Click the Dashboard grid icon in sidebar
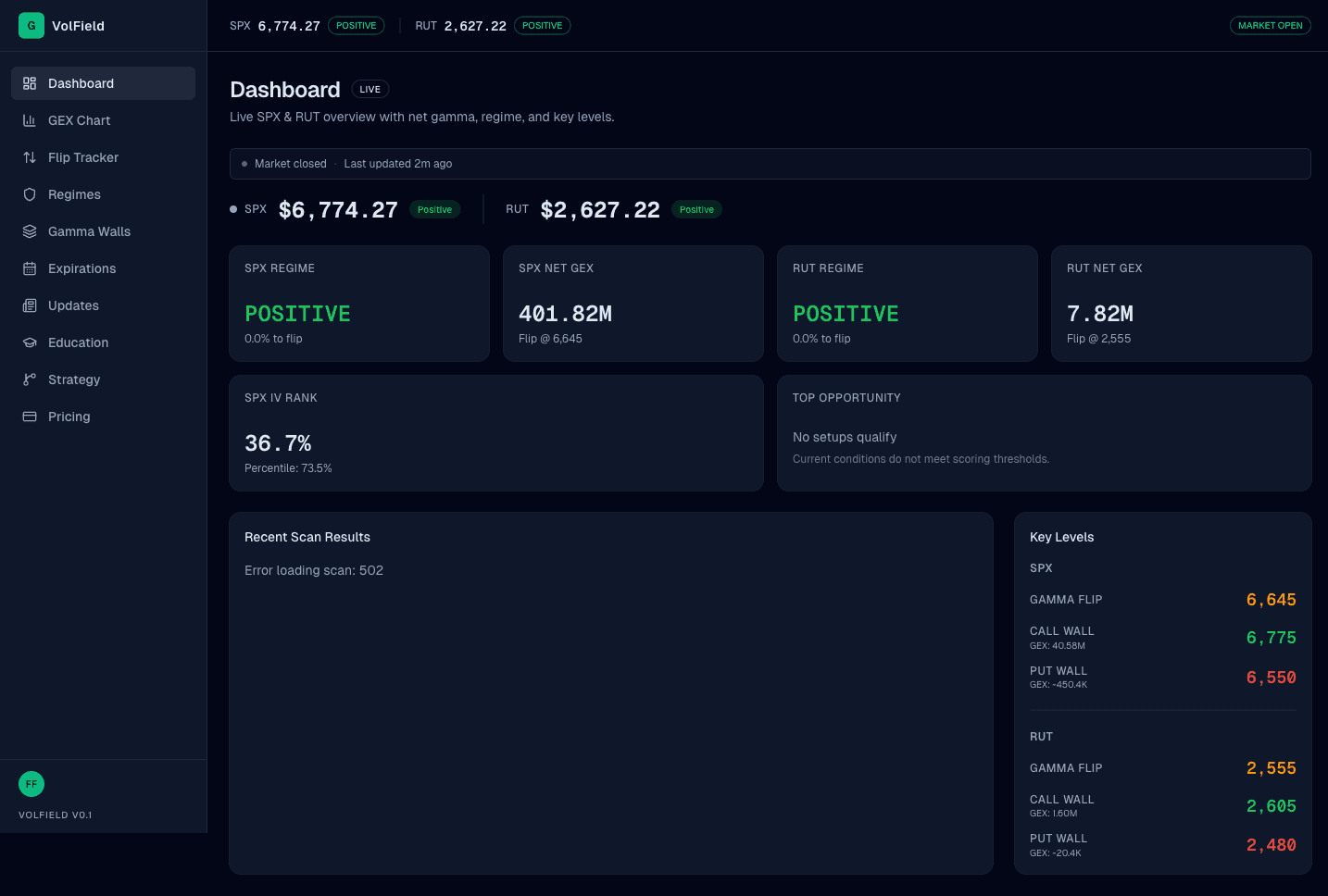The height and width of the screenshot is (896, 1328). click(x=30, y=83)
